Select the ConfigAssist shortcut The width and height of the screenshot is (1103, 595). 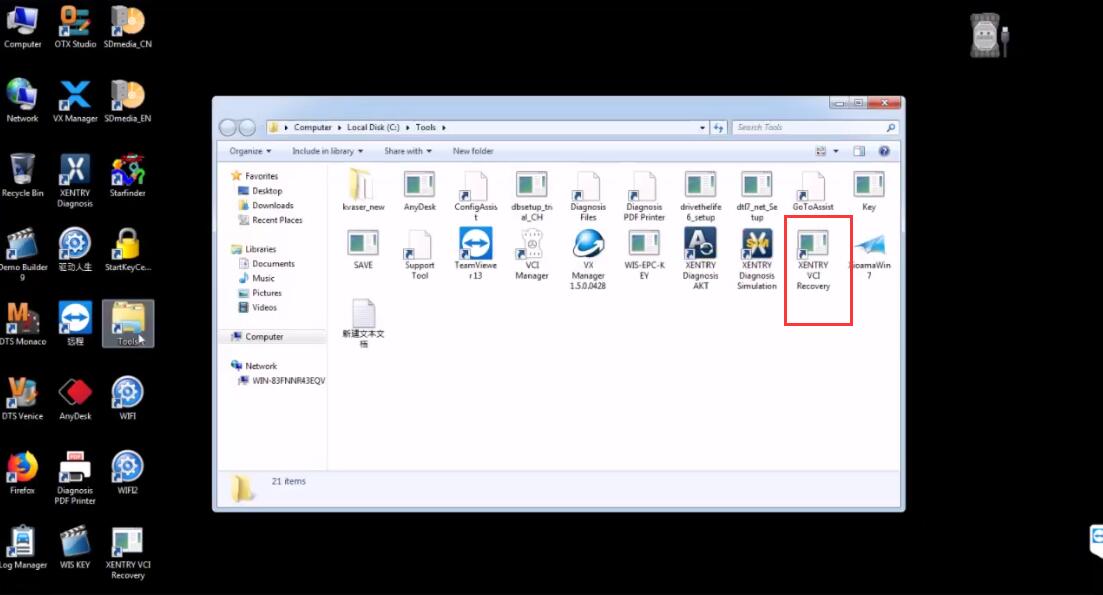pyautogui.click(x=476, y=196)
